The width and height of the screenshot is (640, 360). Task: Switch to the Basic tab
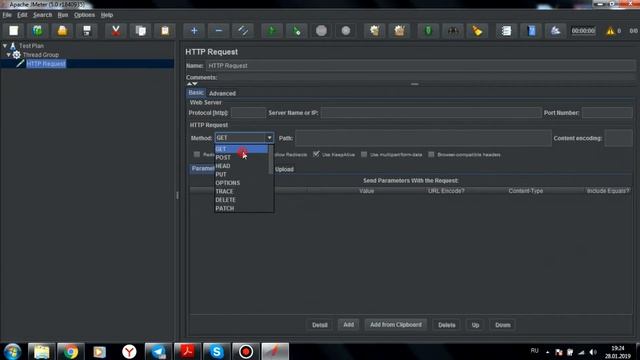[196, 93]
